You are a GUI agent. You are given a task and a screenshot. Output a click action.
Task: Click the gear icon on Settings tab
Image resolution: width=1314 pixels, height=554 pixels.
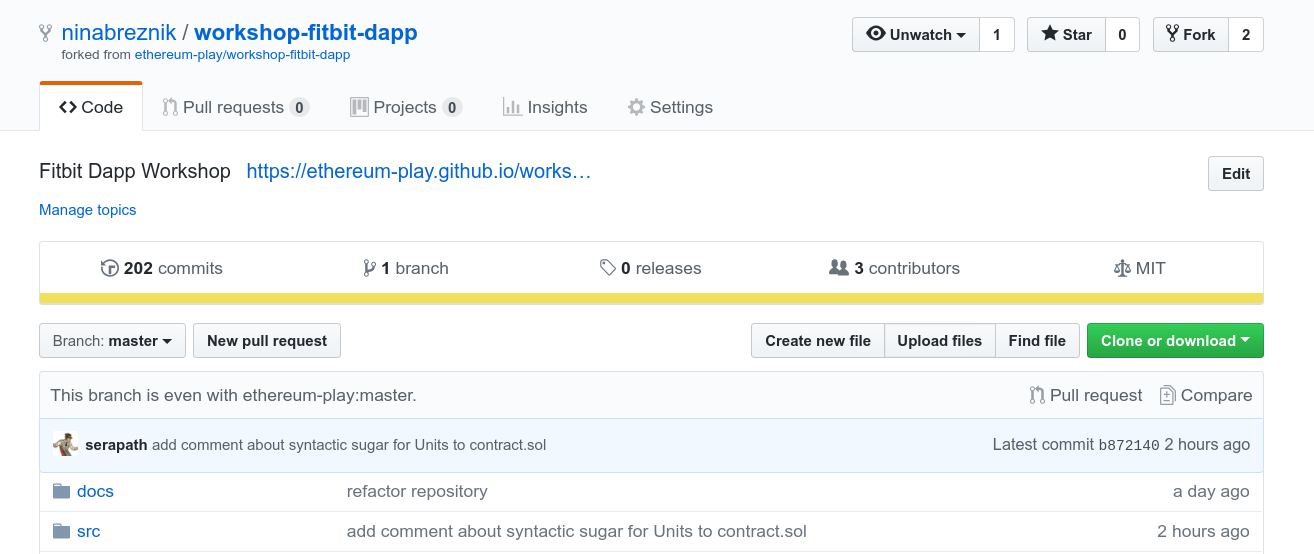[636, 107]
